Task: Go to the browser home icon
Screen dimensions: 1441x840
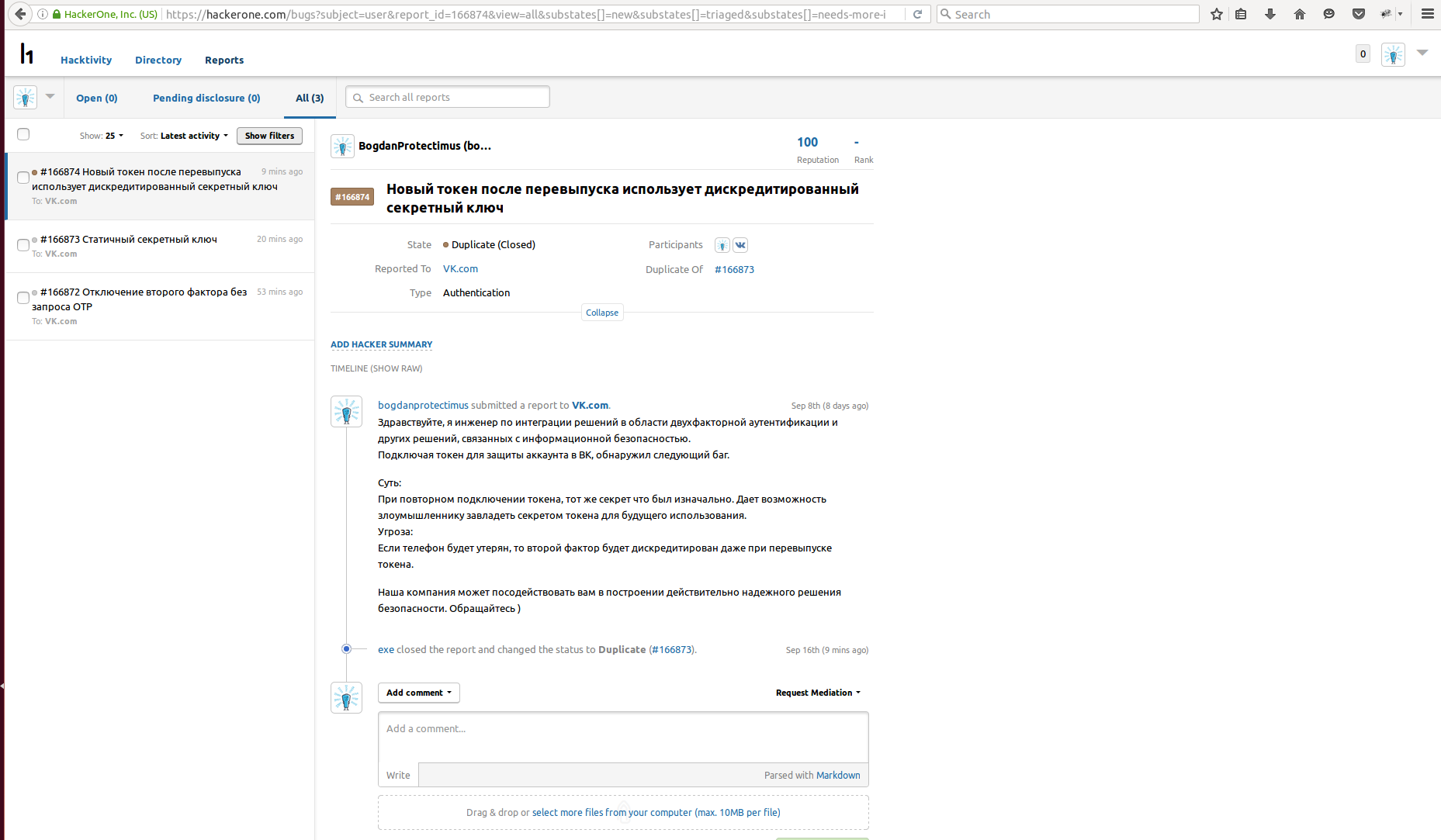Action: 1300,14
